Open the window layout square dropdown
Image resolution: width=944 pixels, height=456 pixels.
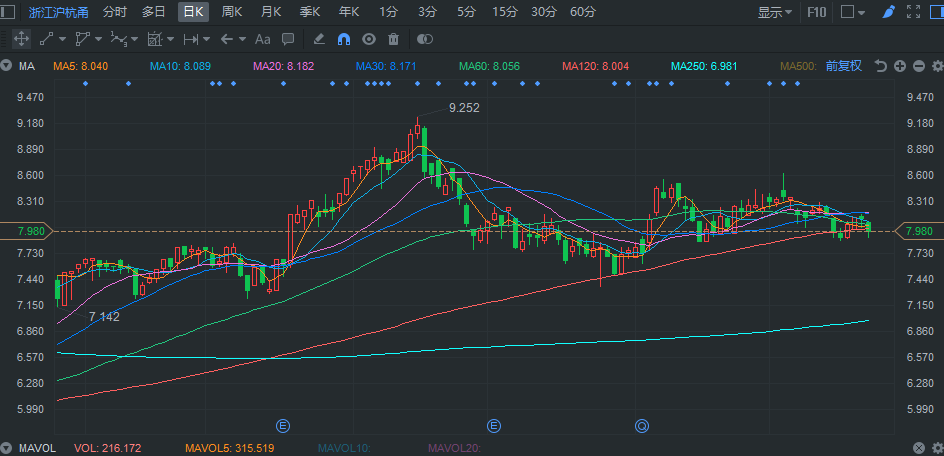[852, 11]
